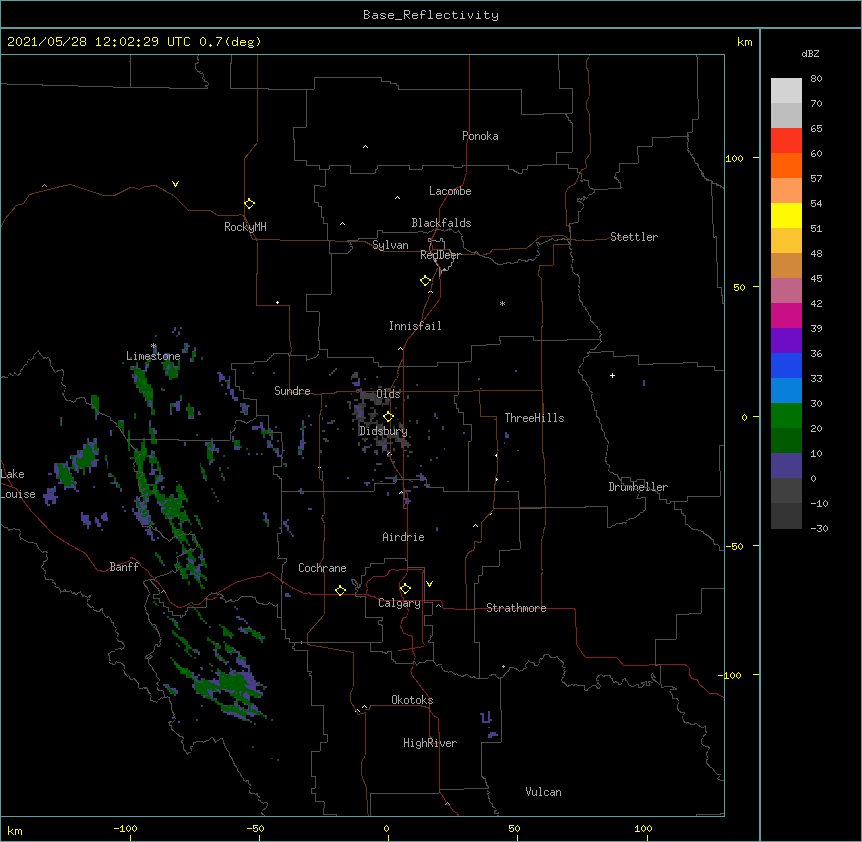Pick the white 70-80 dBZ legend swatch
The height and width of the screenshot is (842, 862).
tap(786, 91)
